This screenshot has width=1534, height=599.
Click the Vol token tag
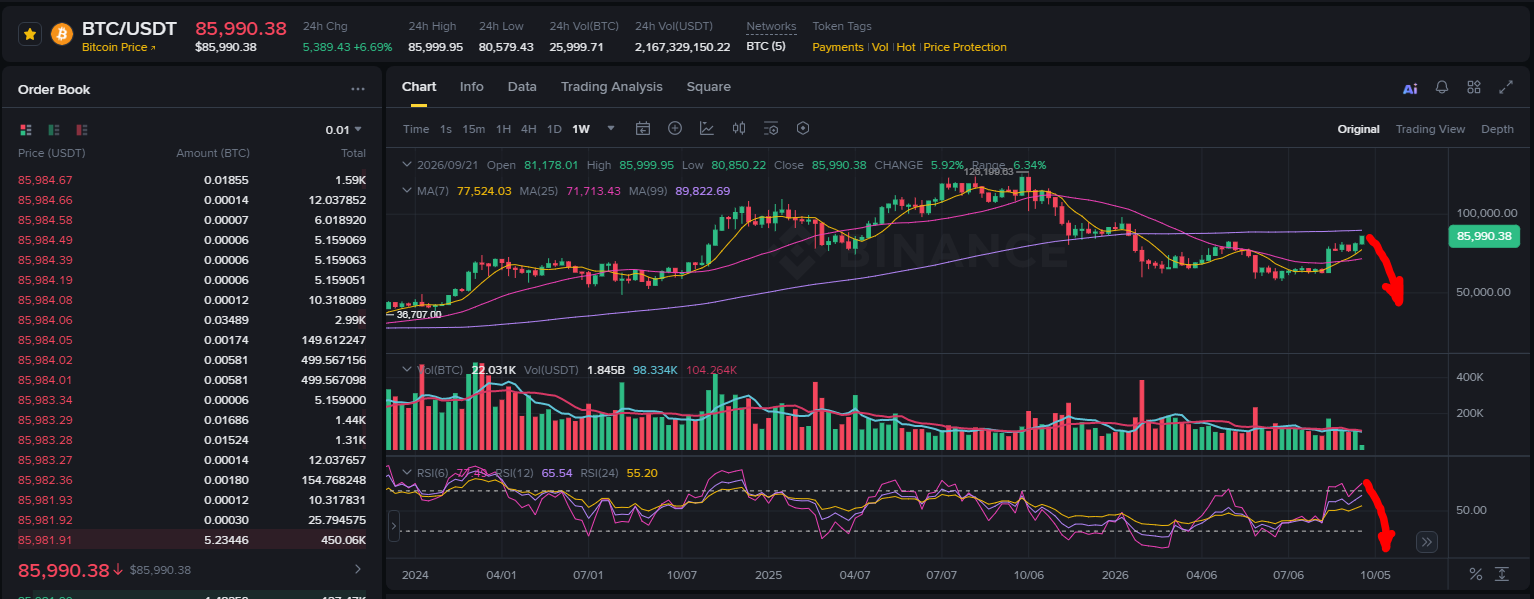880,47
